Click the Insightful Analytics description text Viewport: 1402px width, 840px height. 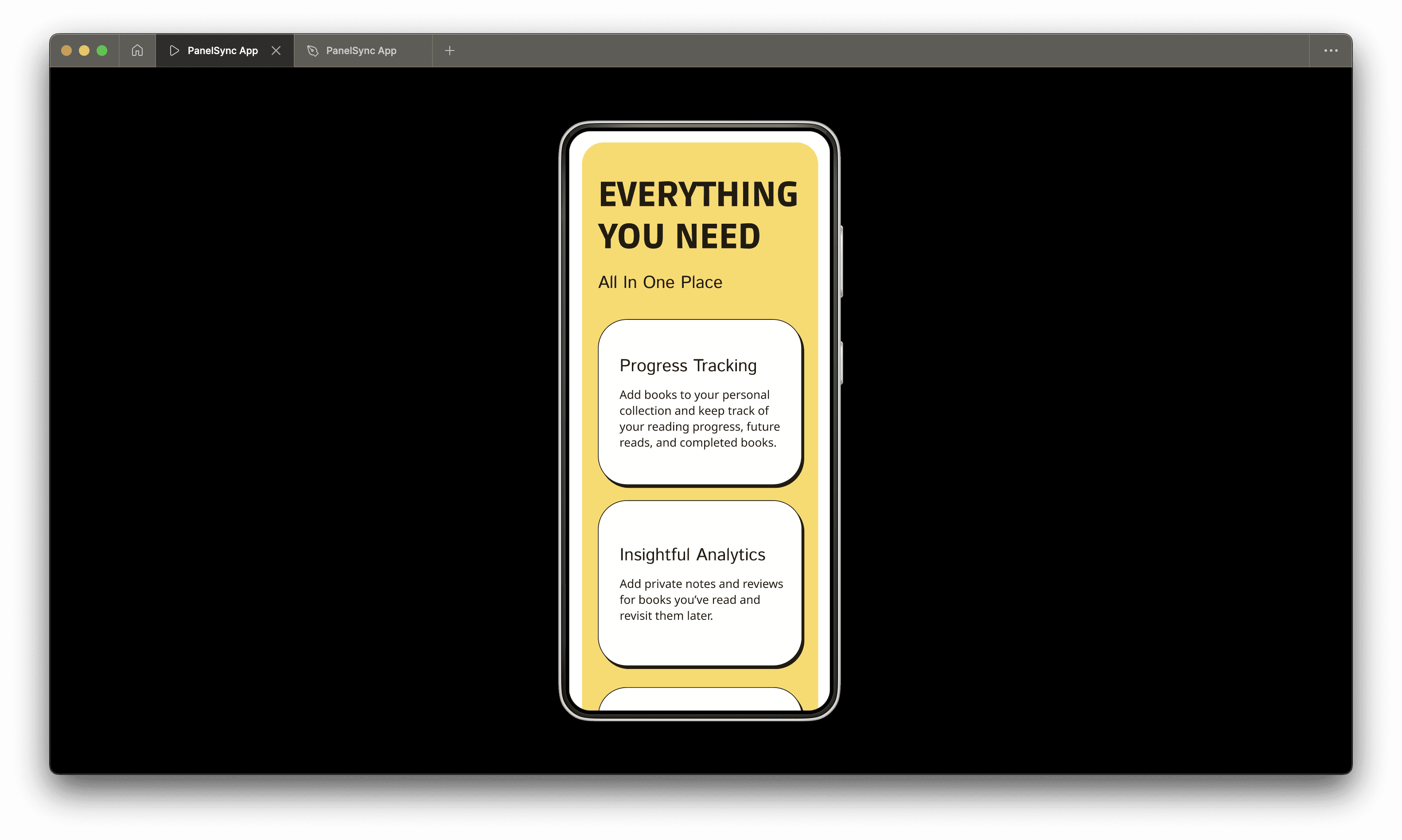click(701, 599)
